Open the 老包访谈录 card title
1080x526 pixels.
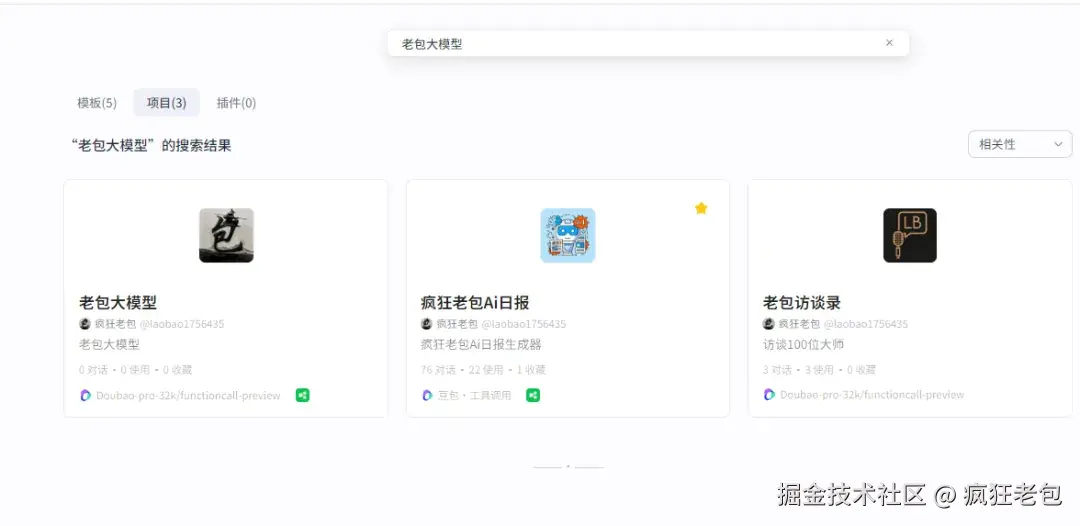[802, 302]
